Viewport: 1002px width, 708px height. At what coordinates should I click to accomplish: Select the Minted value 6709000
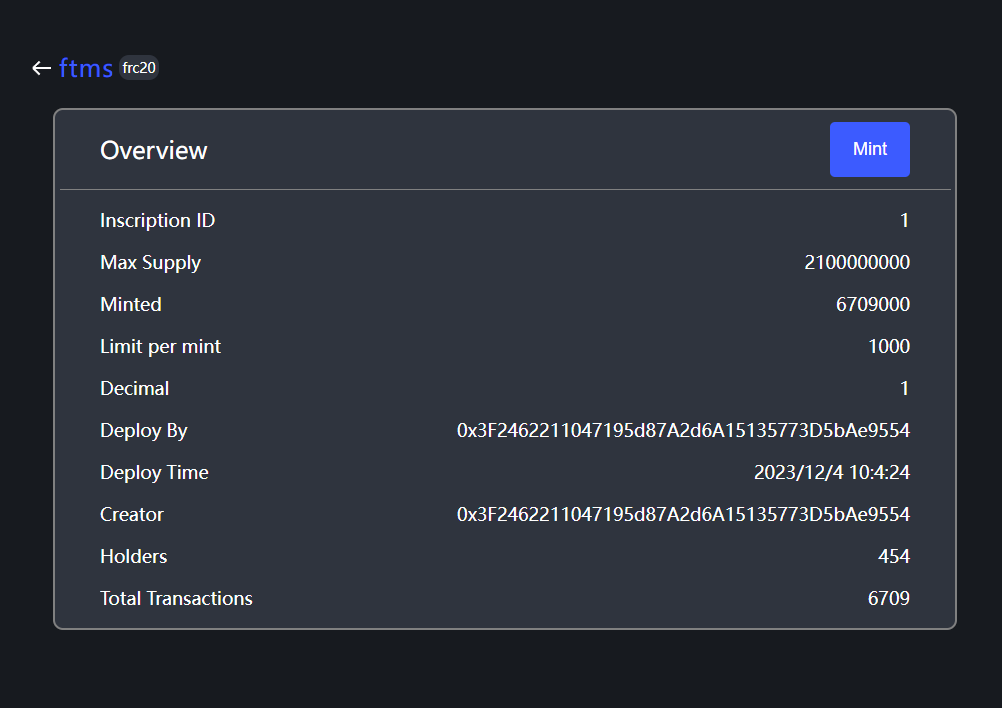click(x=873, y=304)
